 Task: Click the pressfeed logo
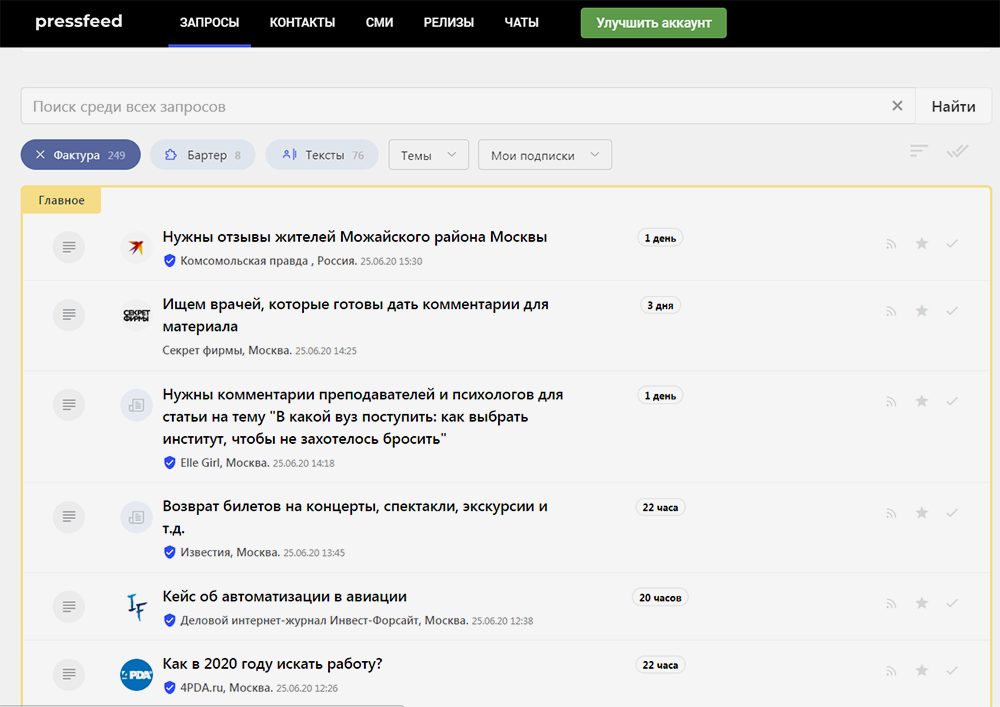78,22
